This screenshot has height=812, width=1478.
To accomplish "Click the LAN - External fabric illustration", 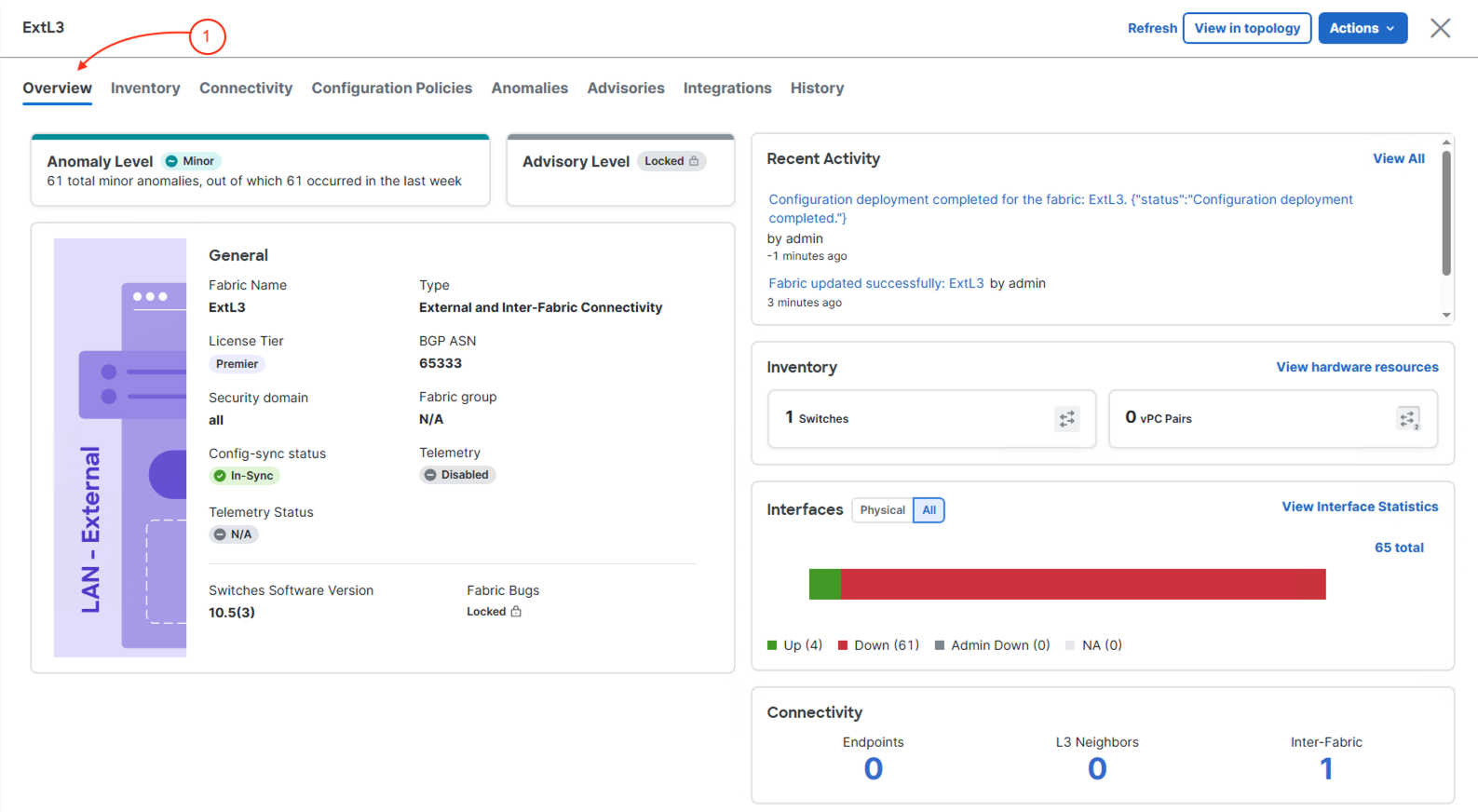I will [x=120, y=448].
